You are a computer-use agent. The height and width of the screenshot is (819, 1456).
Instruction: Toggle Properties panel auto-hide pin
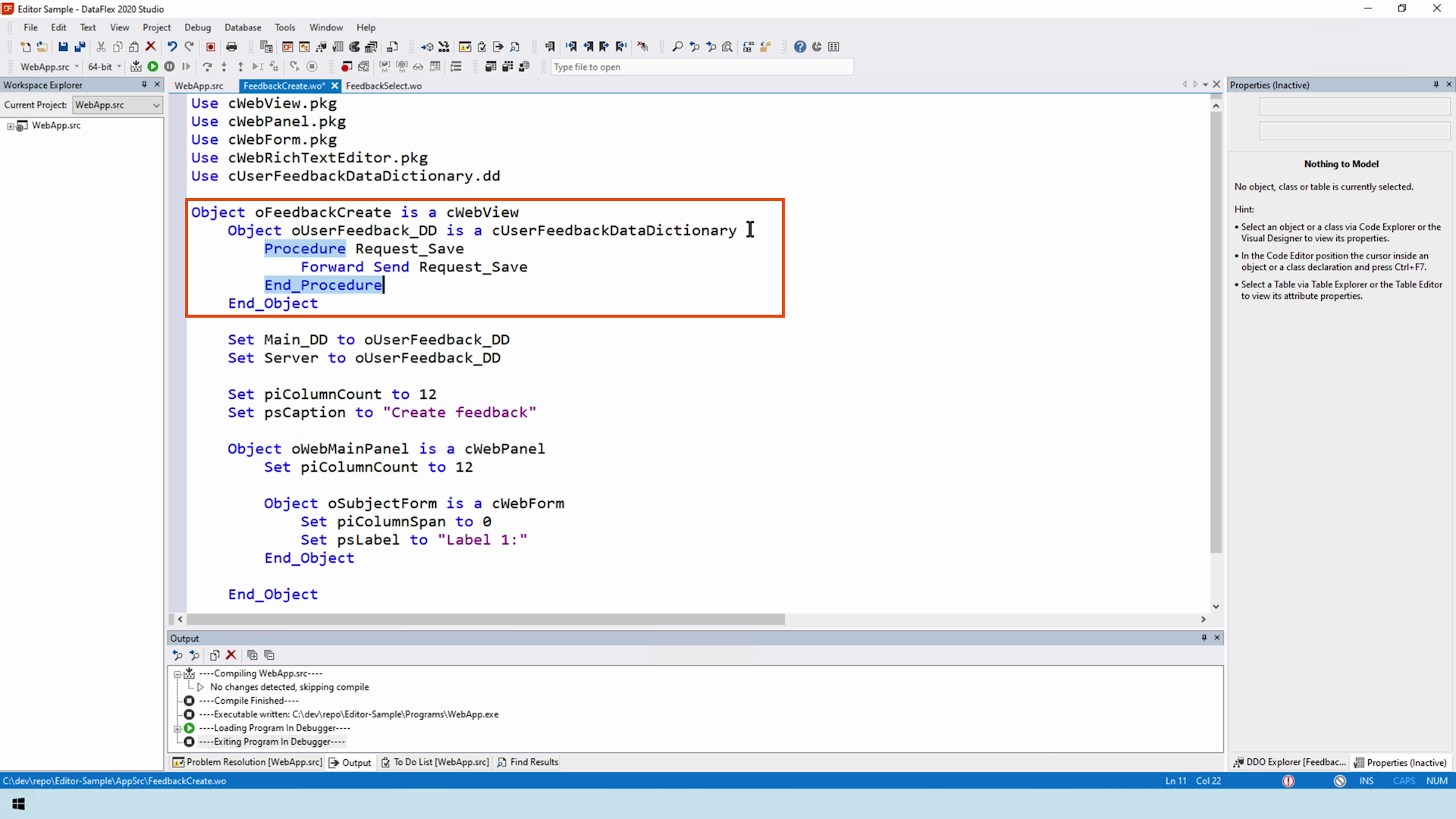[1436, 85]
